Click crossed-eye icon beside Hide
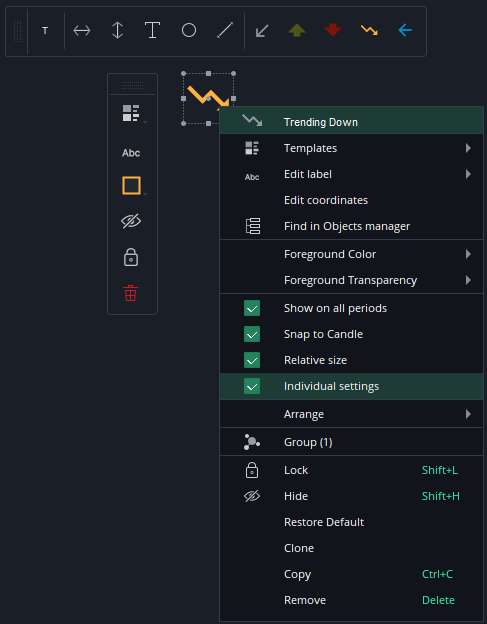The height and width of the screenshot is (624, 487). [252, 496]
